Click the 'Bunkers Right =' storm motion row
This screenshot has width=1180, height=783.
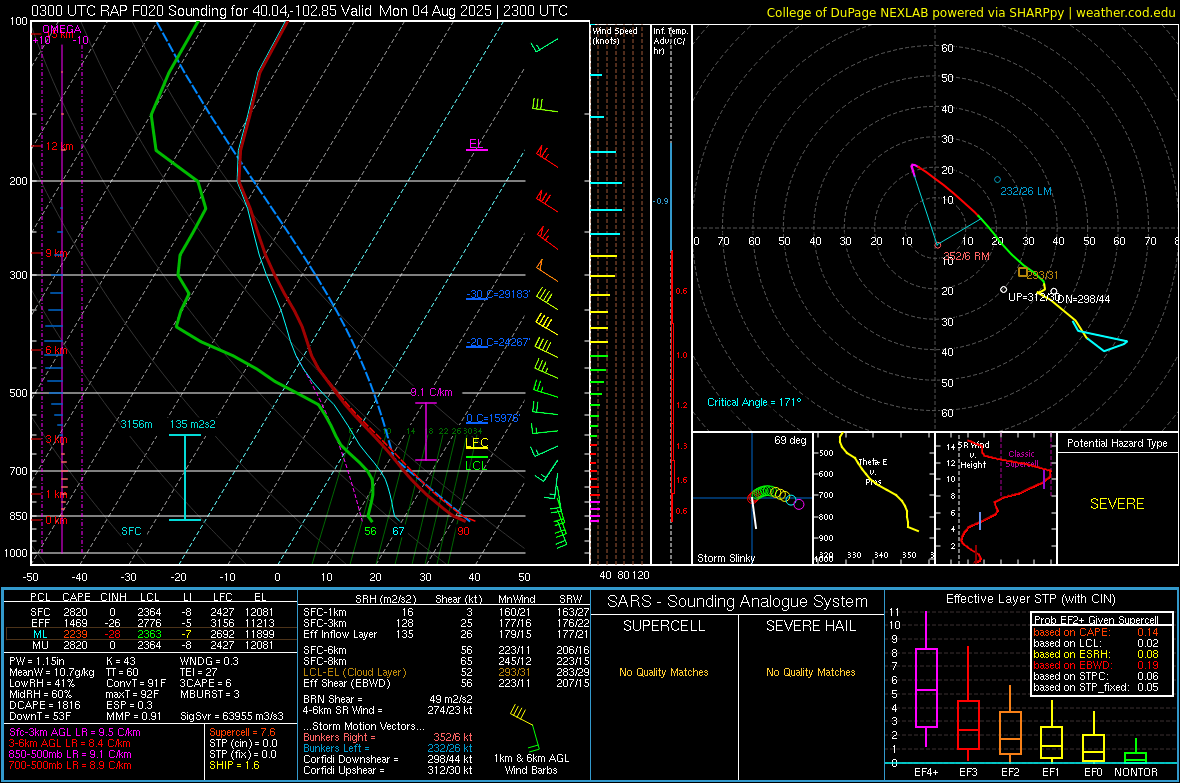click(x=388, y=737)
